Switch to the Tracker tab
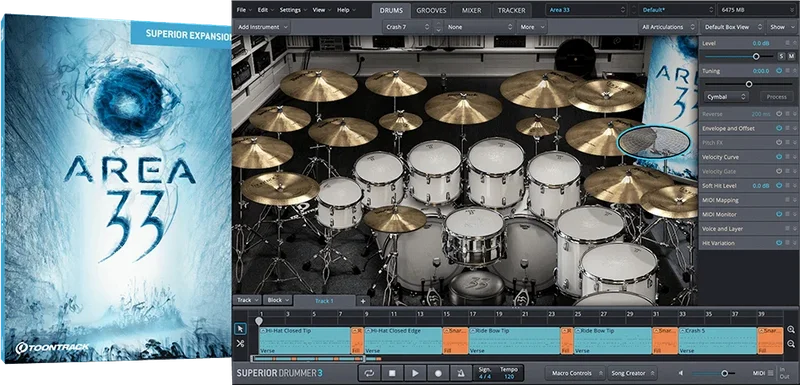Screen dimensions: 800x385 click(512, 10)
